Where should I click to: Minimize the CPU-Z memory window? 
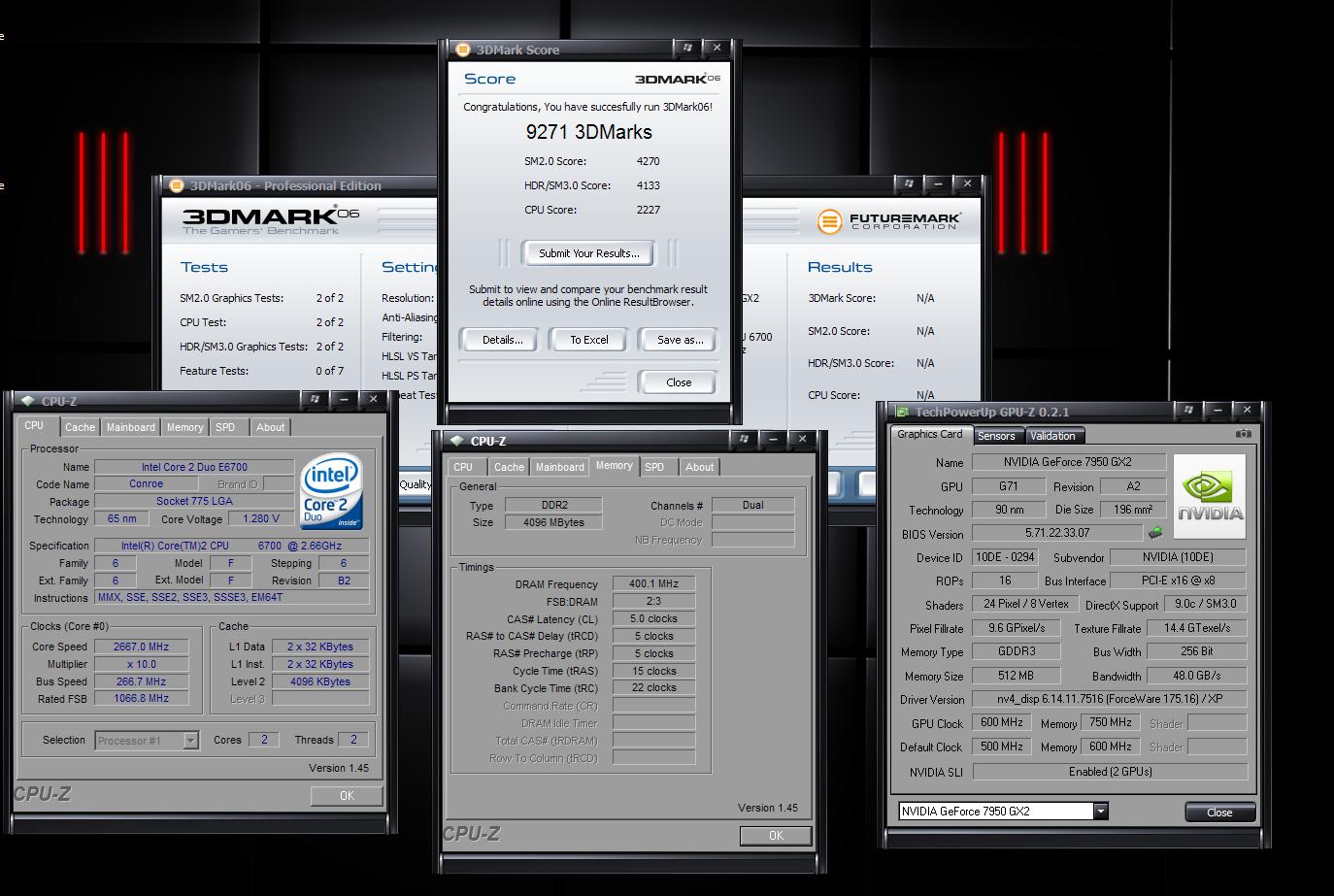pos(773,439)
